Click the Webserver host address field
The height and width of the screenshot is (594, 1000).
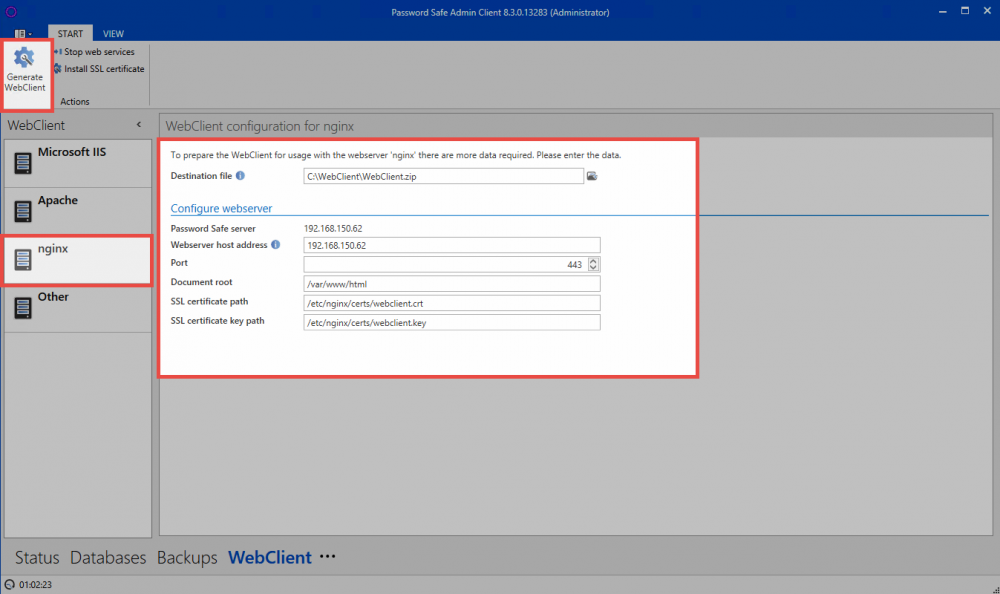coord(452,245)
